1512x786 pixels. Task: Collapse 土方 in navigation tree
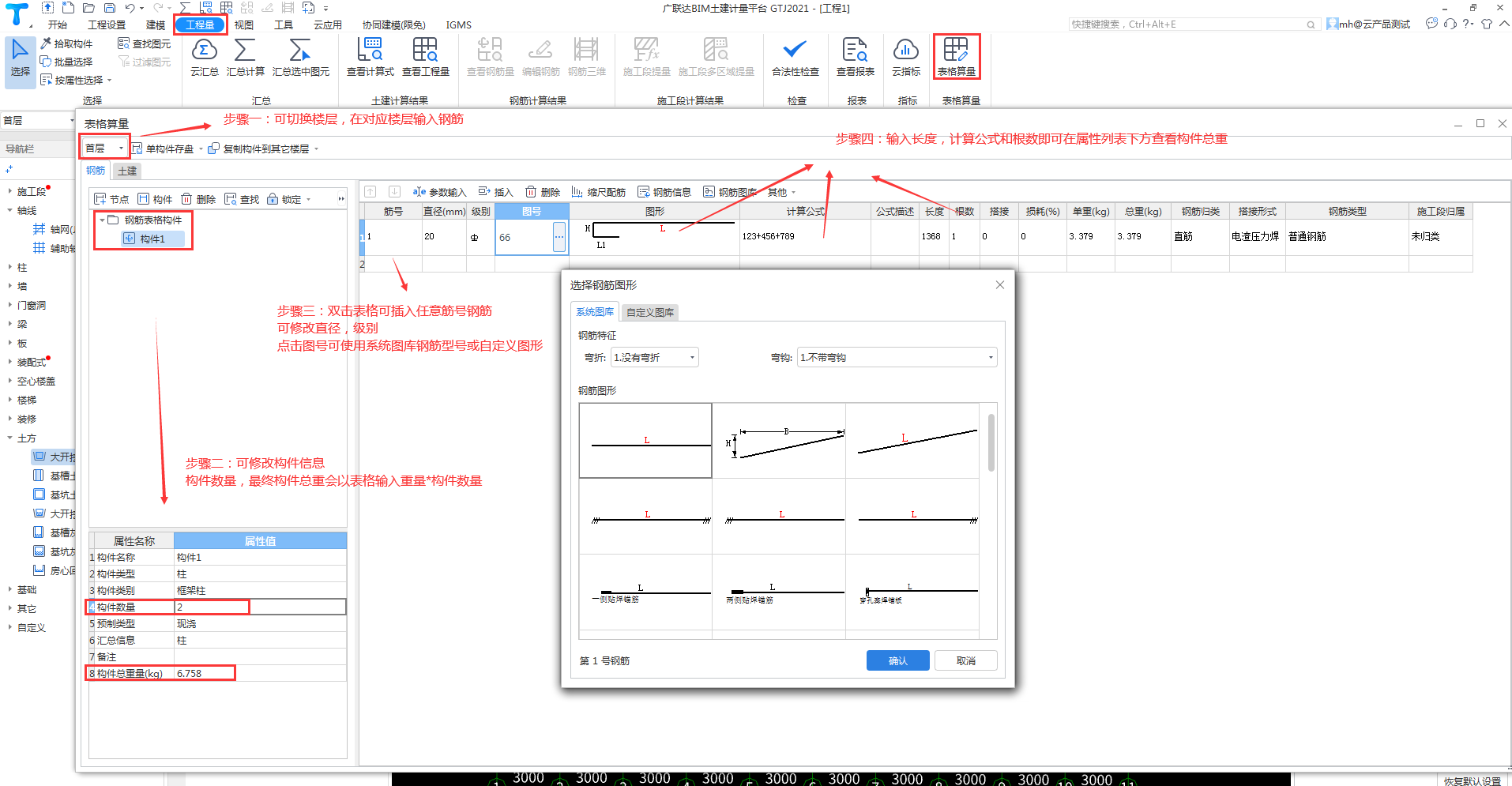(9, 438)
